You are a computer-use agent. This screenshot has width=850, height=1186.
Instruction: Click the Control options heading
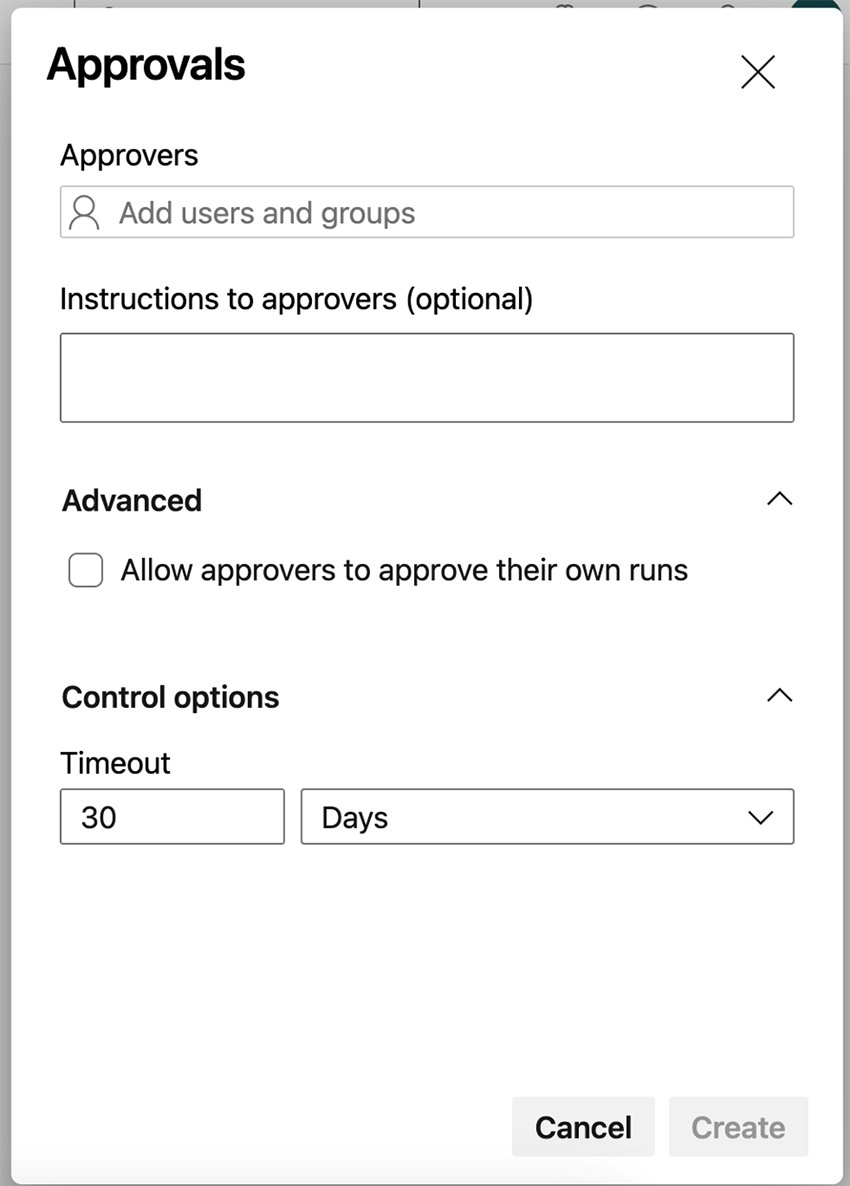171,697
